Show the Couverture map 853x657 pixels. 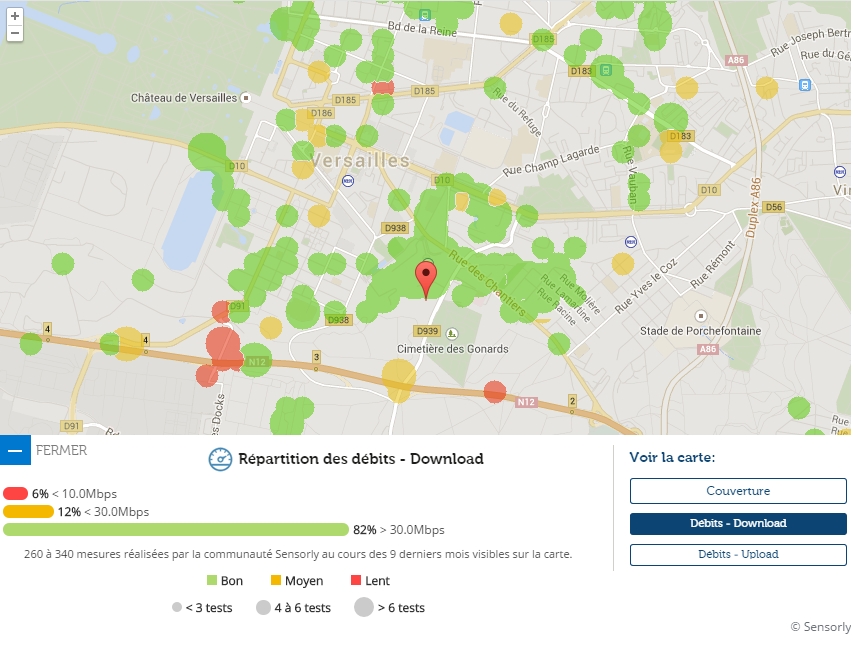point(738,491)
